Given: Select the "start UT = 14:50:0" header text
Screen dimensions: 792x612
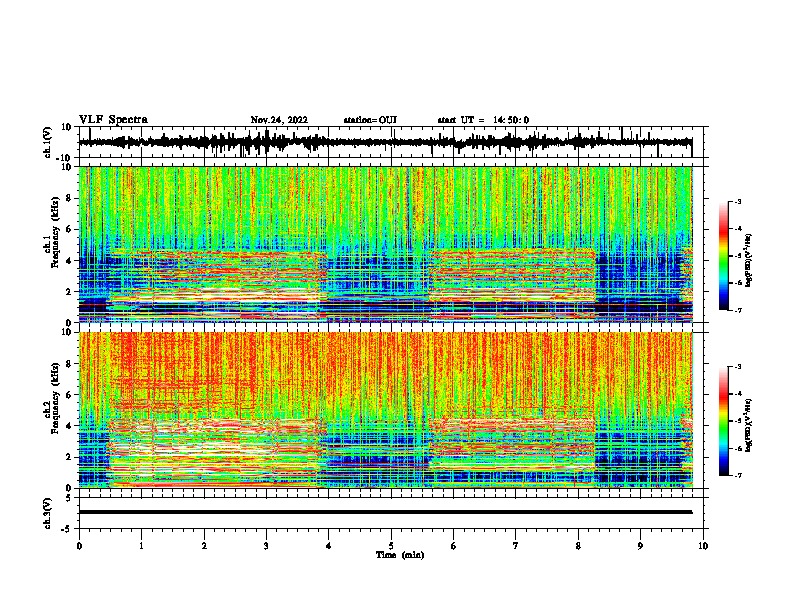Looking at the screenshot, I should pos(483,120).
